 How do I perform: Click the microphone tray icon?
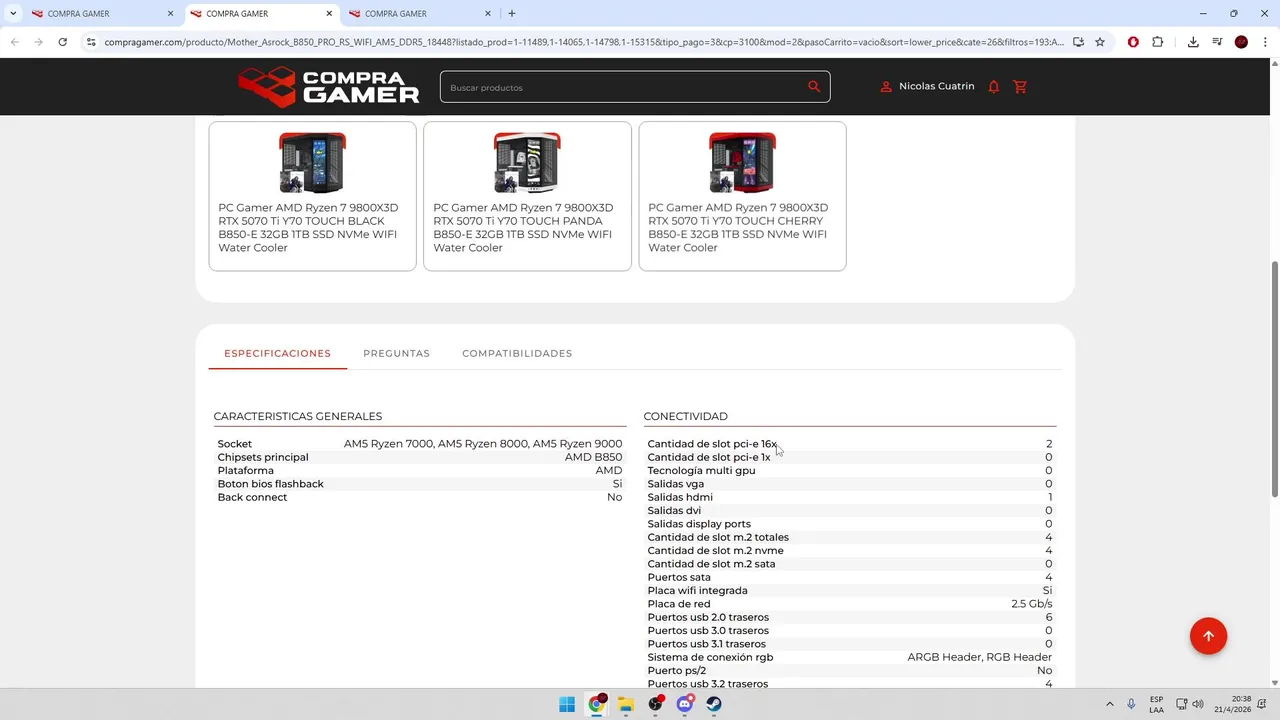click(1131, 704)
